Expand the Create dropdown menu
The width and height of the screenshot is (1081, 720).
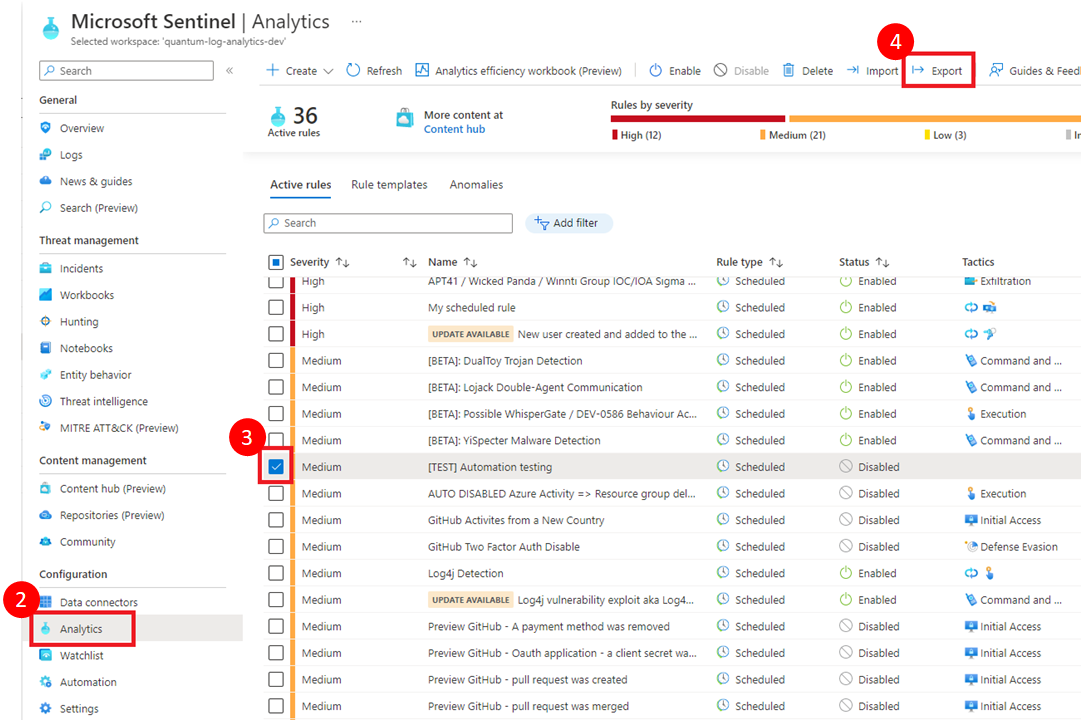pyautogui.click(x=300, y=71)
